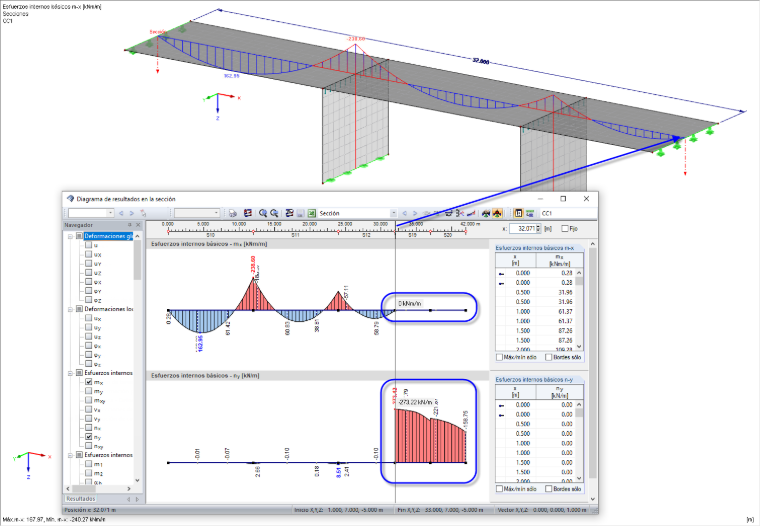
Task: Enable the vx checkbox in navigator
Action: click(x=89, y=410)
